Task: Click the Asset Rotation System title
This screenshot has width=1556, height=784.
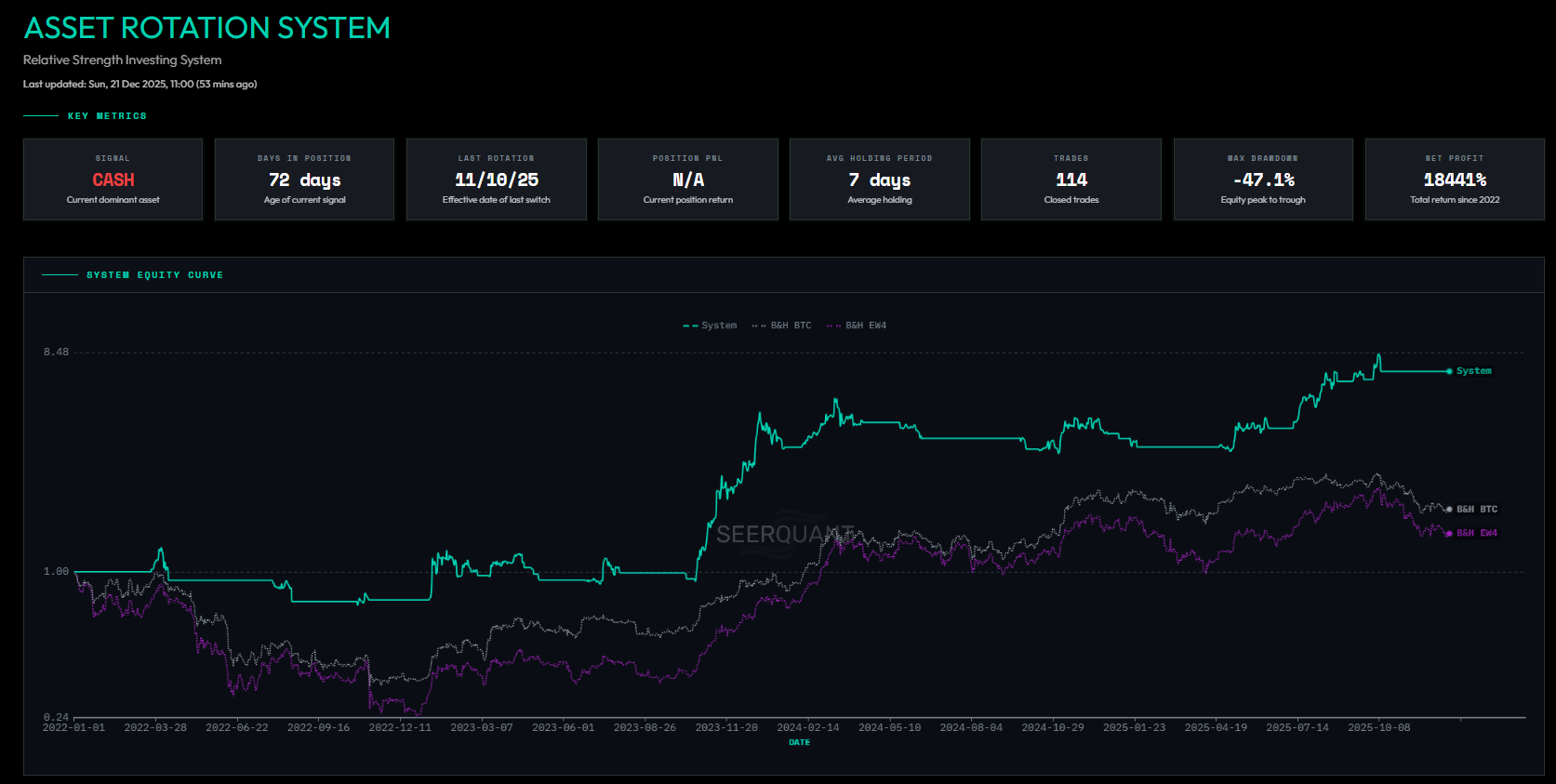Action: 206,28
